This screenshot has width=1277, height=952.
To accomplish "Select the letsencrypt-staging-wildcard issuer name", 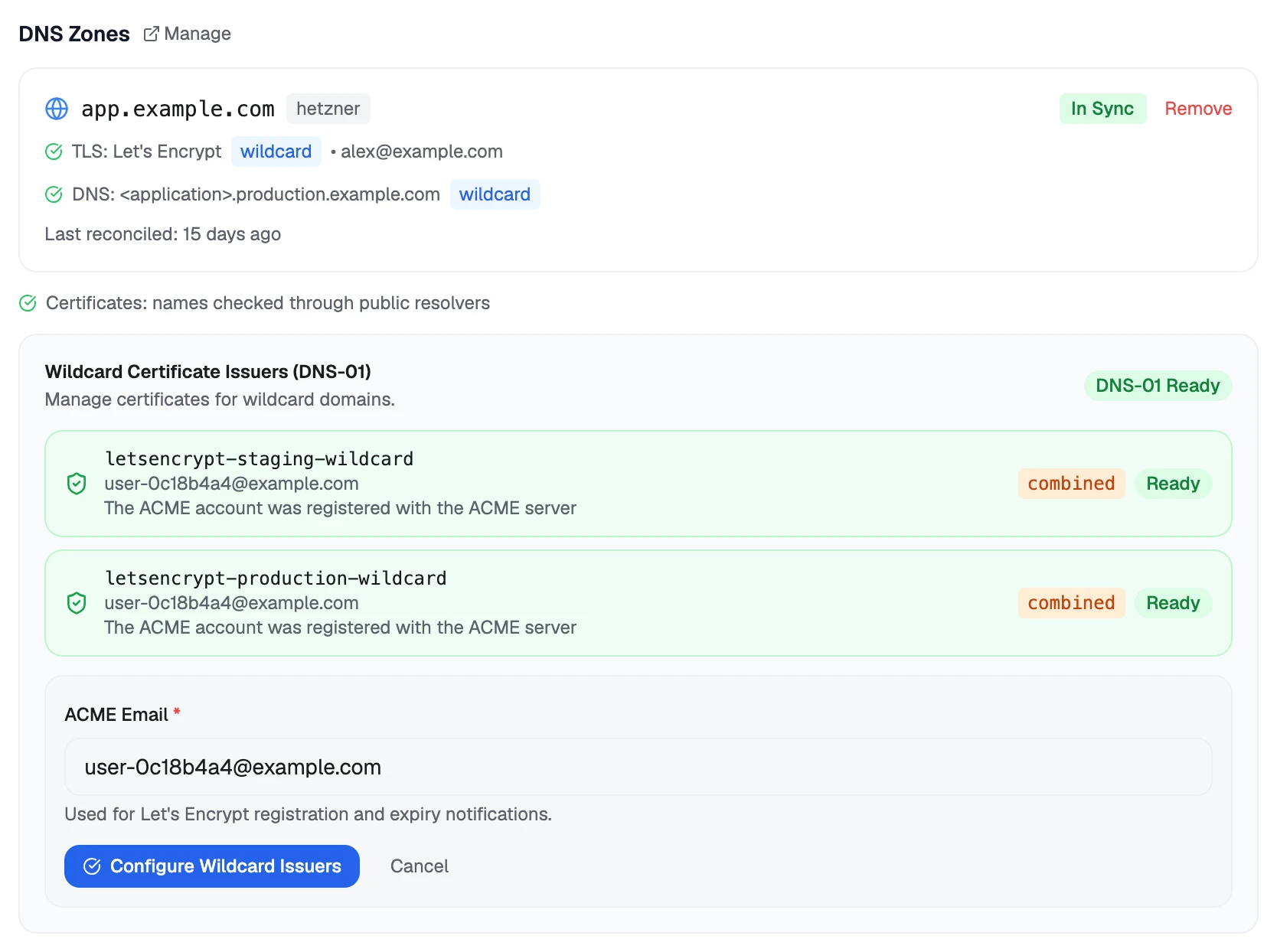I will tap(259, 459).
